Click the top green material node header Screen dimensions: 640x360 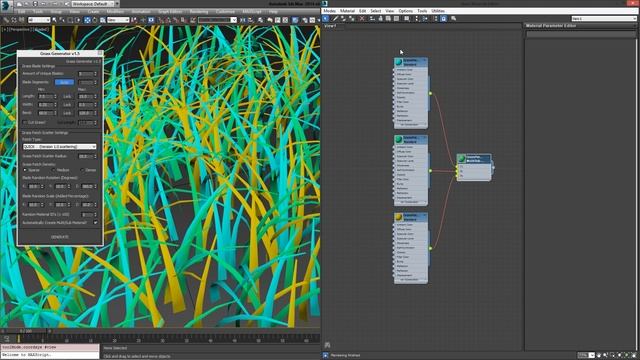[x=411, y=62]
